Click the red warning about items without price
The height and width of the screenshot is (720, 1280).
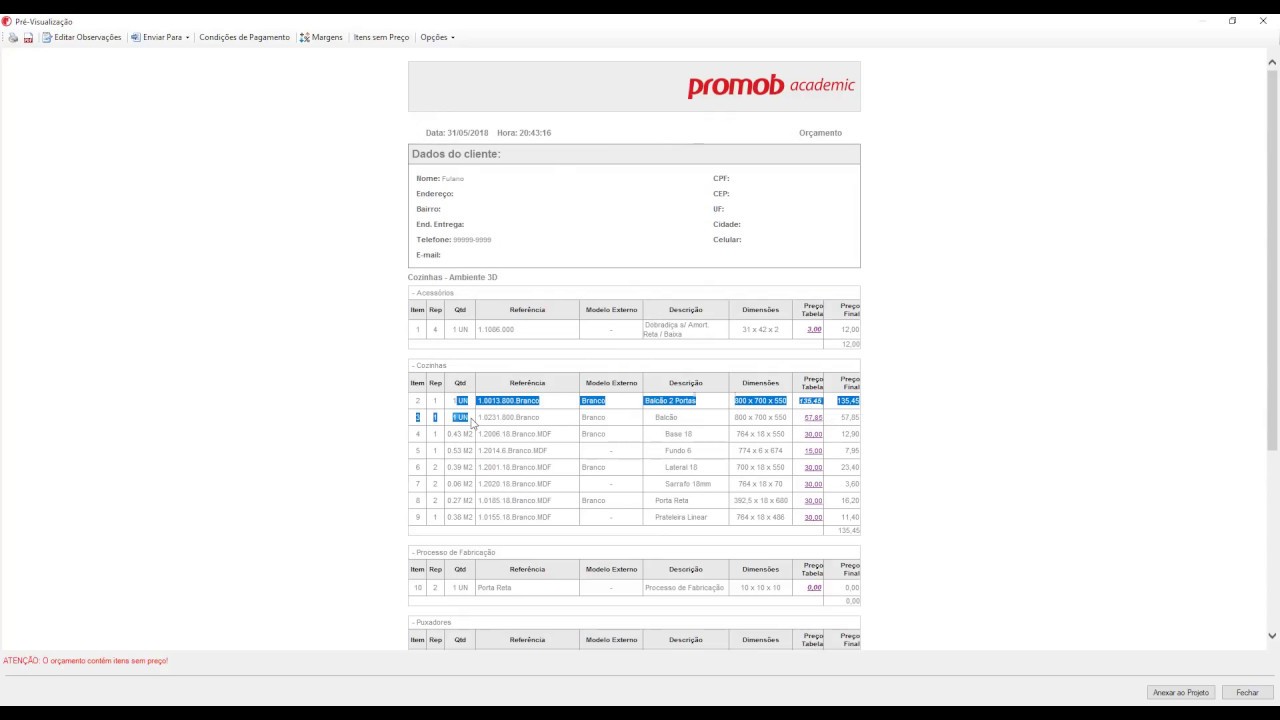[x=85, y=661]
